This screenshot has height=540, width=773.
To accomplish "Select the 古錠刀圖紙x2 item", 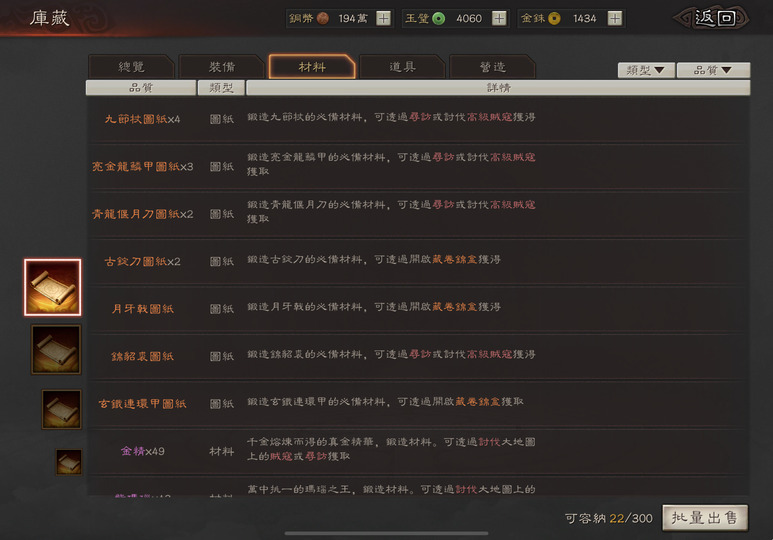I will 418,261.
